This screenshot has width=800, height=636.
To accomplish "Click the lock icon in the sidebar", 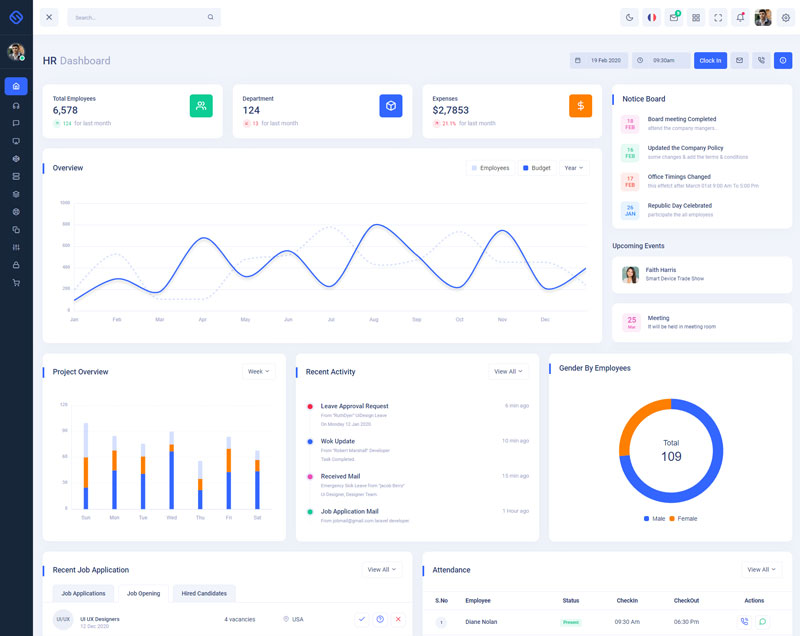I will click(x=16, y=265).
